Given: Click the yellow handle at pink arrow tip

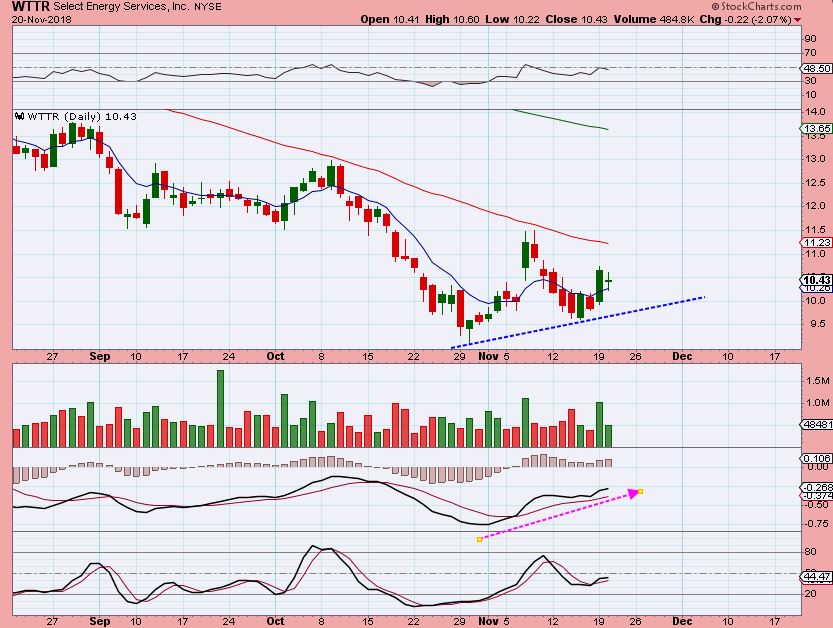Looking at the screenshot, I should pyautogui.click(x=640, y=491).
